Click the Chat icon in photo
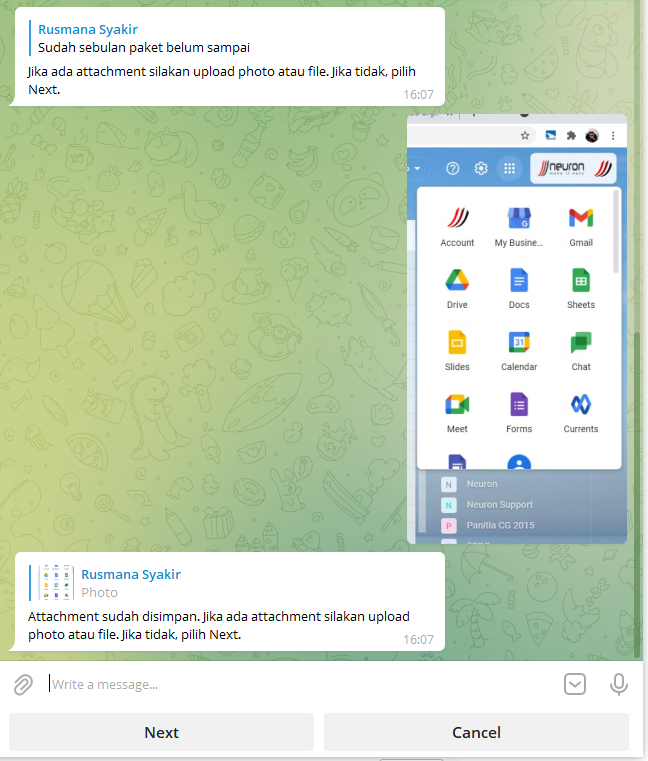Viewport: 648px width, 761px height. (581, 343)
